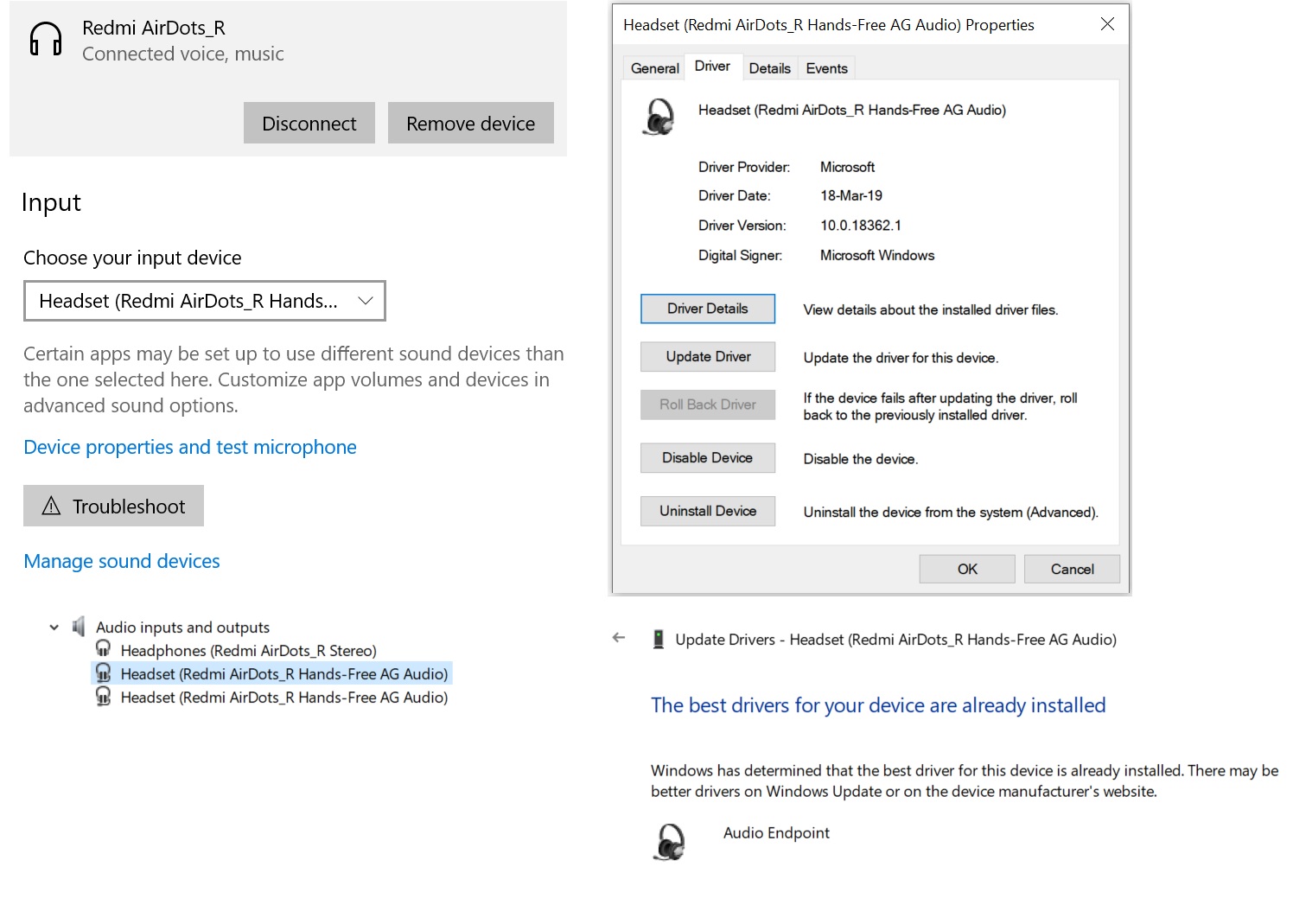Click the Driver Provider value Microsoft
This screenshot has width=1293, height=924.
coord(847,167)
